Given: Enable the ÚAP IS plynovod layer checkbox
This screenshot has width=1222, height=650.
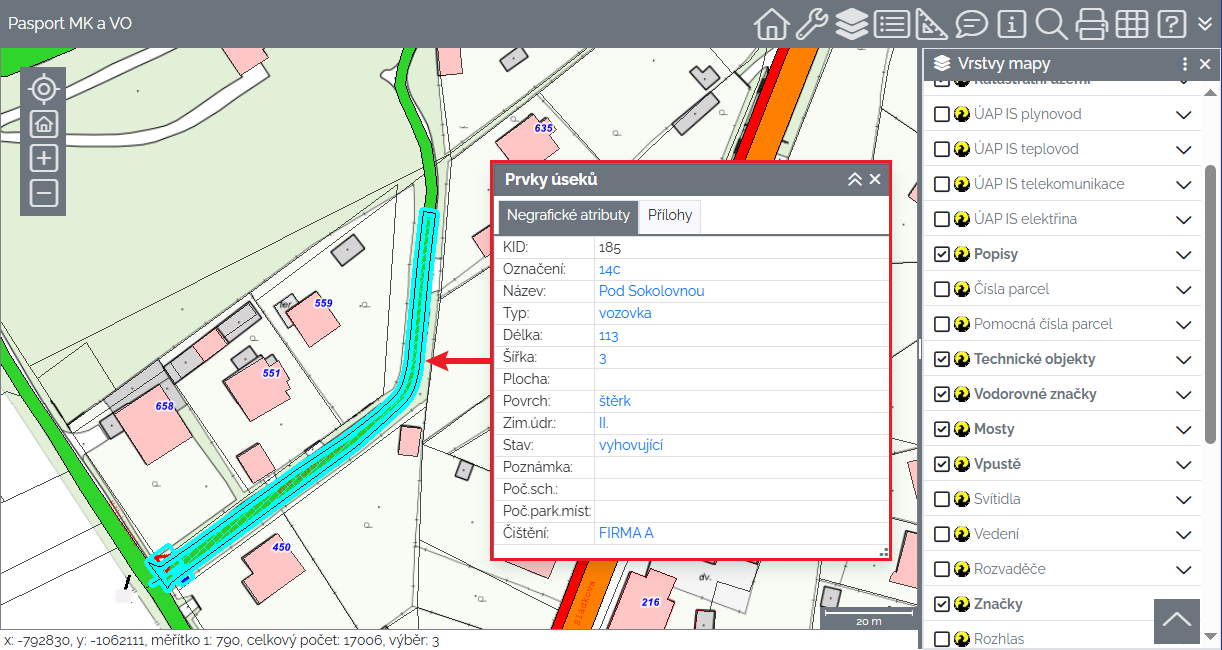Looking at the screenshot, I should click(x=941, y=114).
